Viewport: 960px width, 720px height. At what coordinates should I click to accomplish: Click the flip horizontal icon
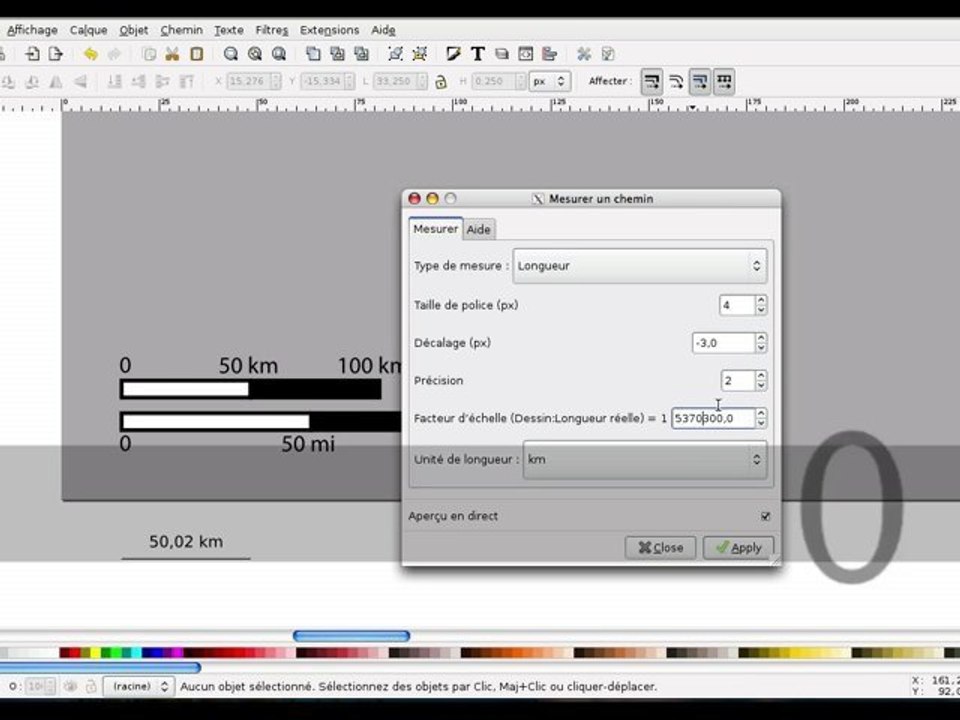56,81
